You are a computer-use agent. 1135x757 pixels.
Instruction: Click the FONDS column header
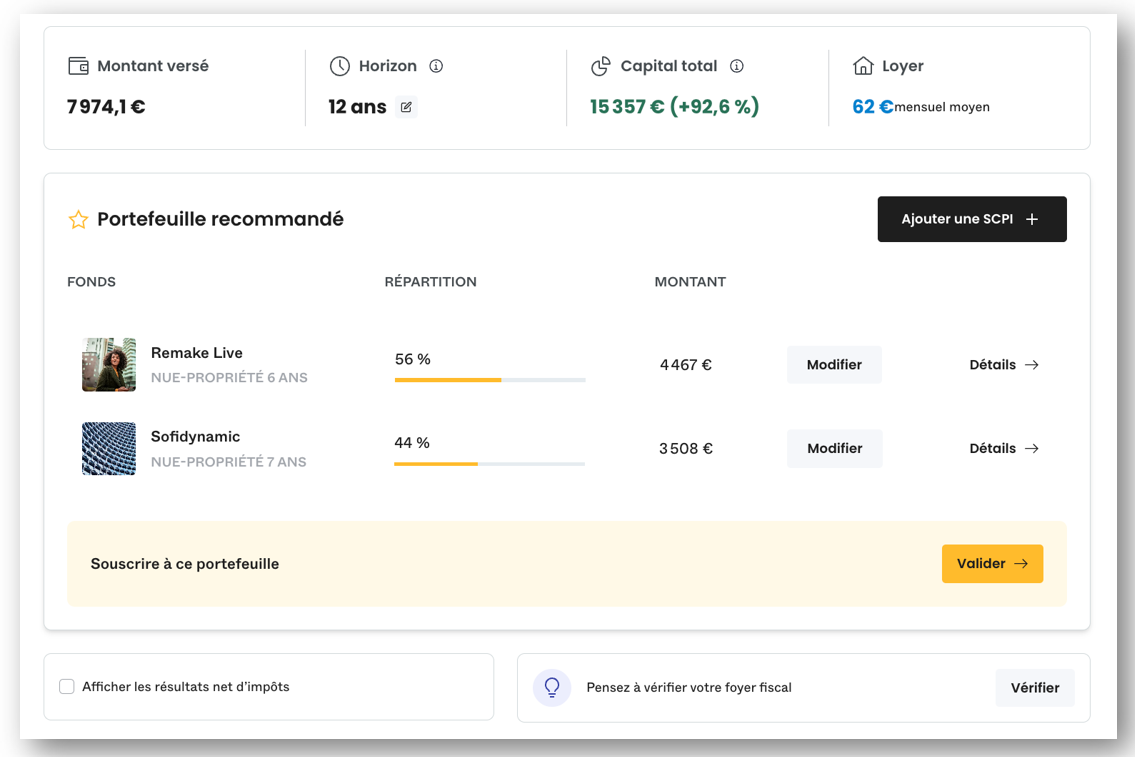pos(91,282)
